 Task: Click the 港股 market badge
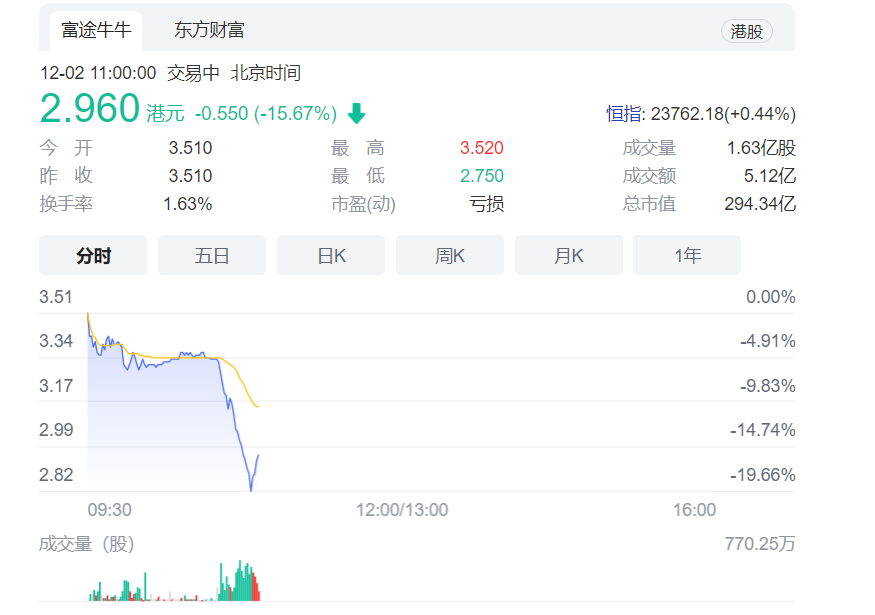tap(746, 31)
